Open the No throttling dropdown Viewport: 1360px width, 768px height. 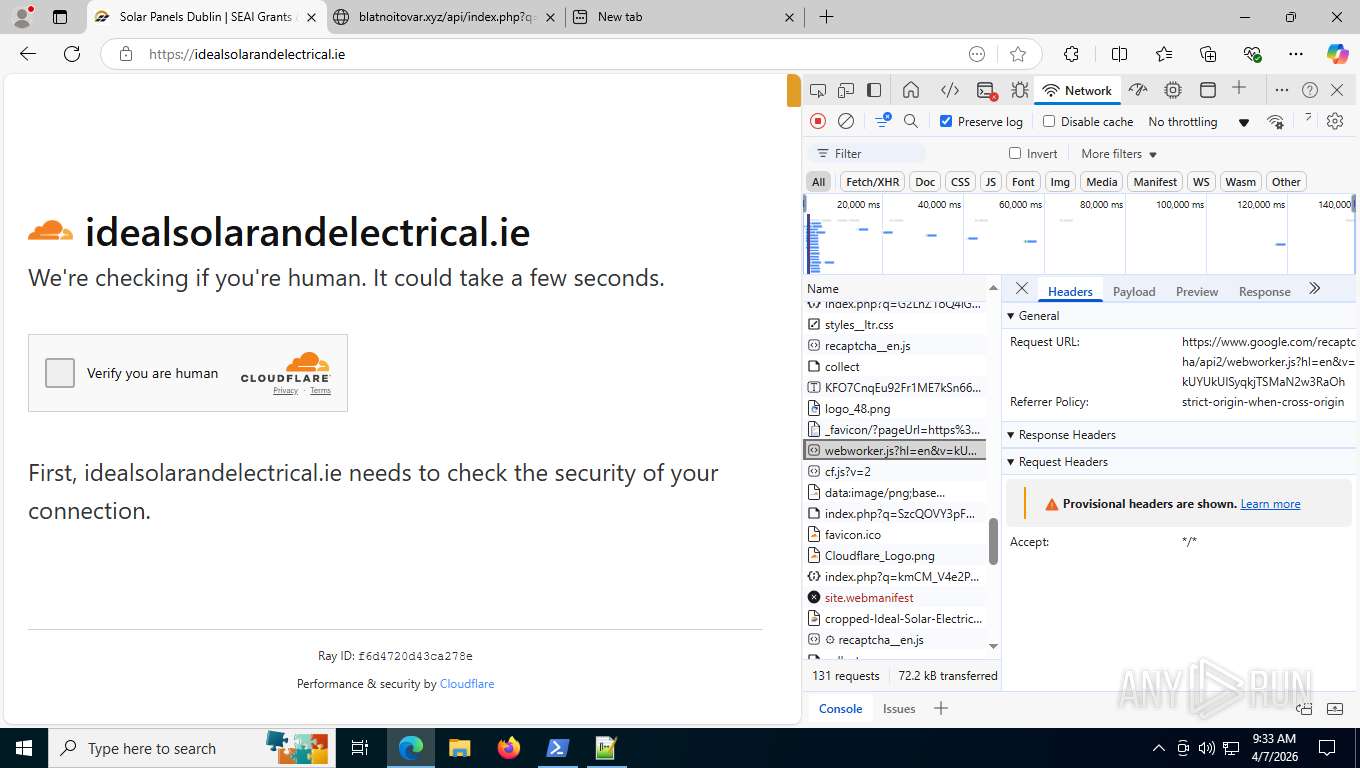1199,122
